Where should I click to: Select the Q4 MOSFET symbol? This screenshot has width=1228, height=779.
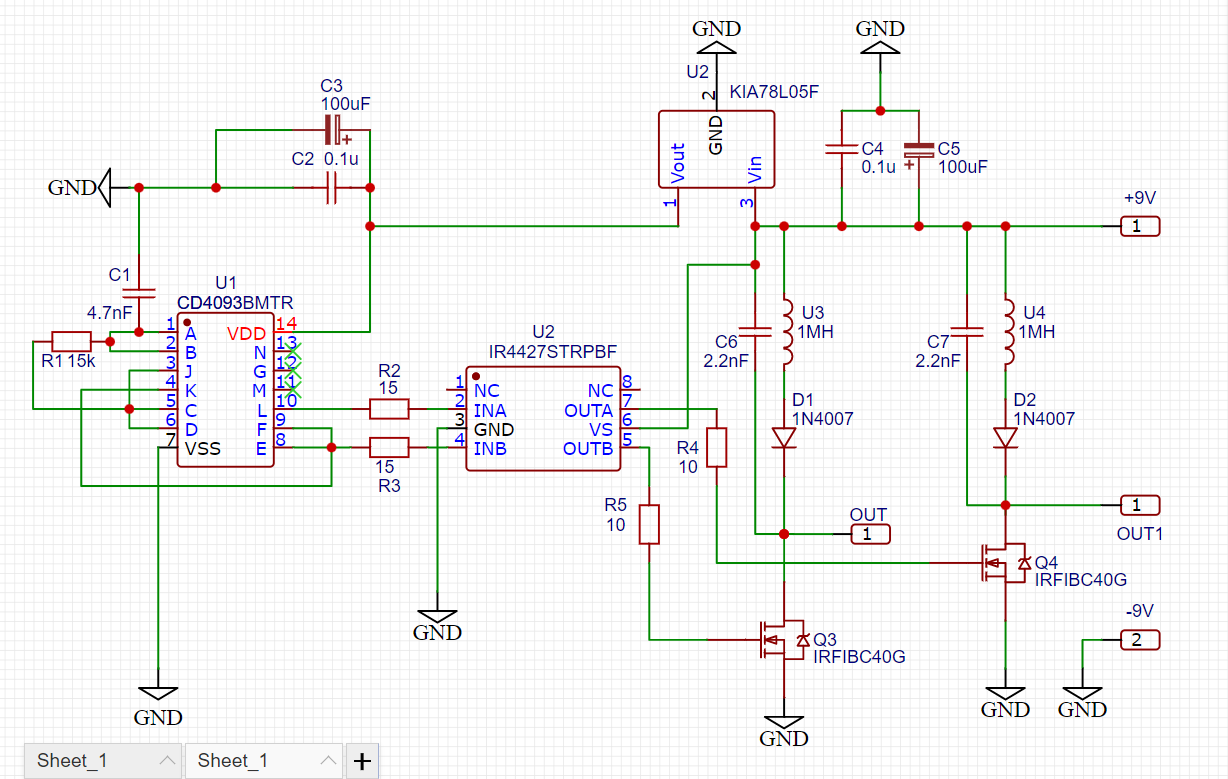tap(1004, 564)
